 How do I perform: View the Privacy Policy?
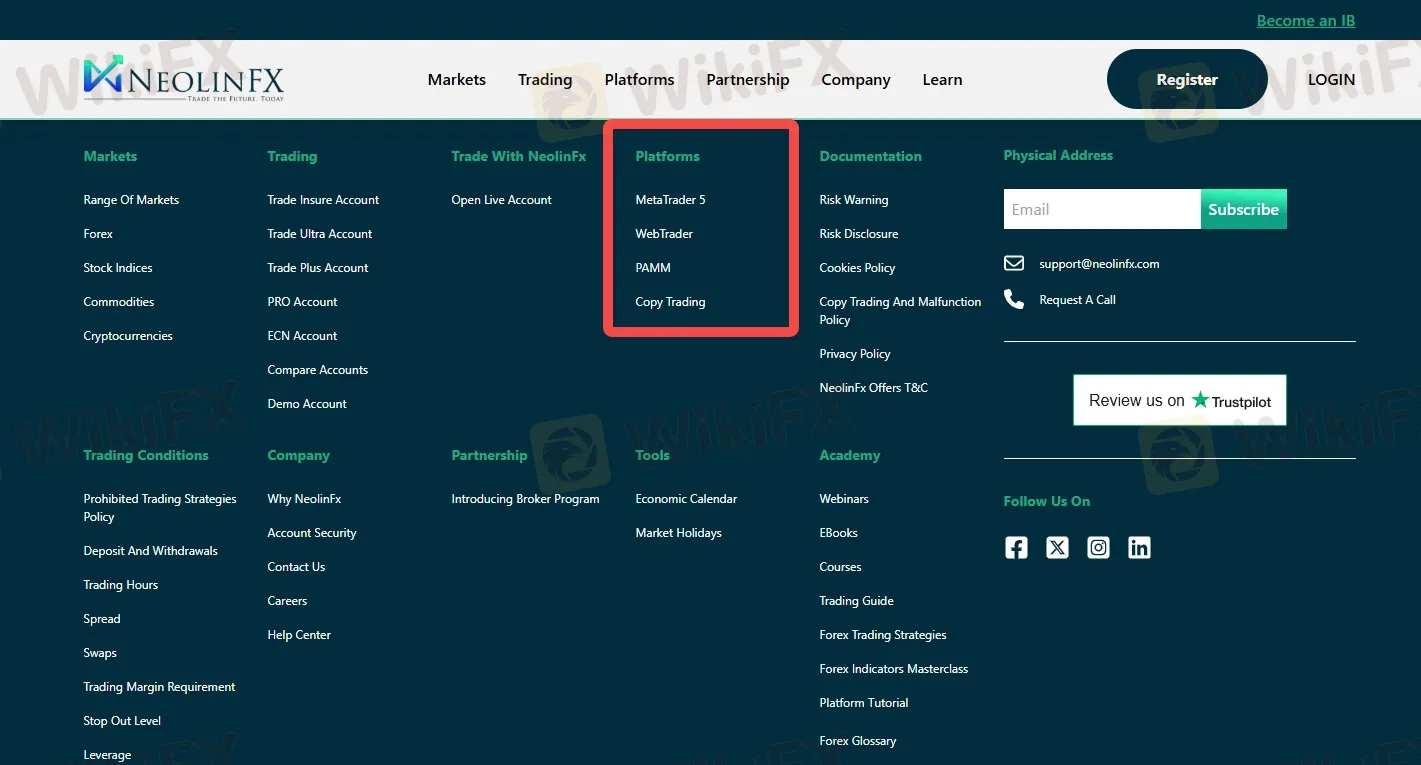855,354
